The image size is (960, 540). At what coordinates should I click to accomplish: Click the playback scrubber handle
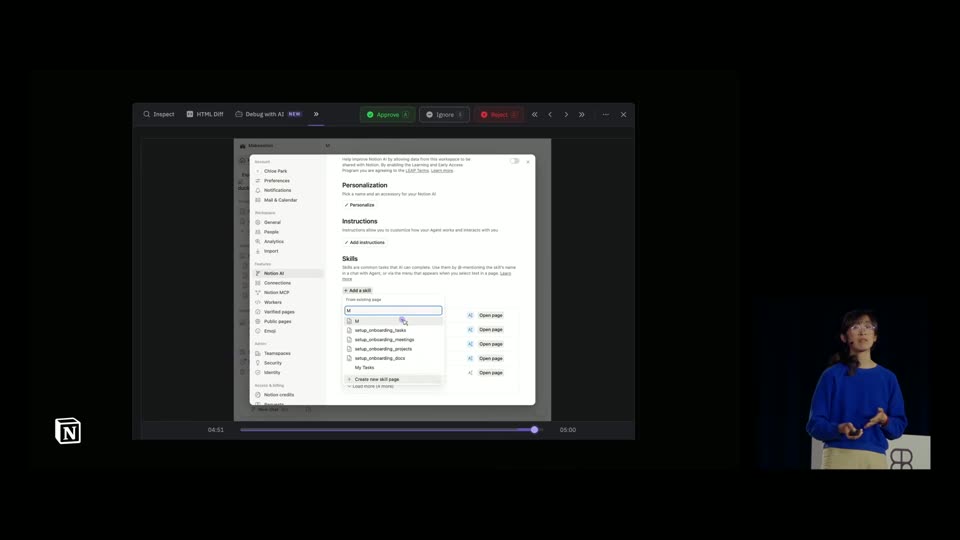point(534,430)
